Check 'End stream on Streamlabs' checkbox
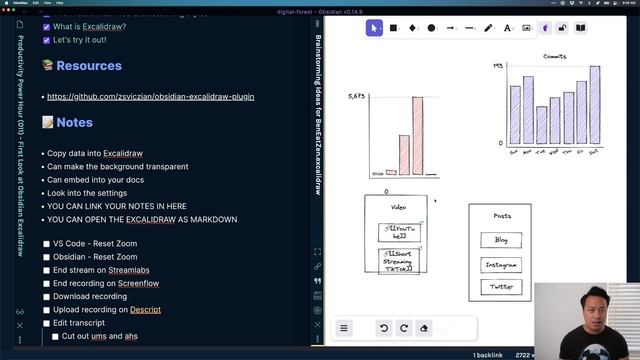The image size is (640, 360). 47,271
